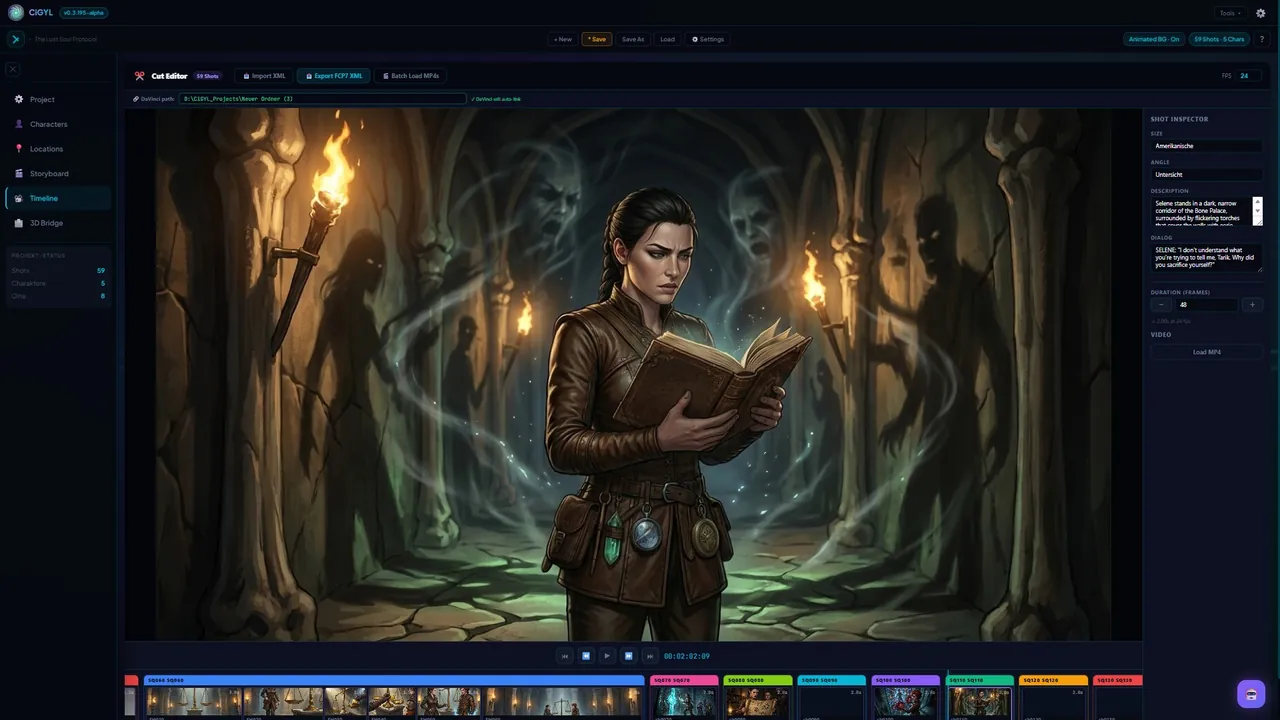The image size is (1280, 720).
Task: Click the Description scrollbar up arrow
Action: pyautogui.click(x=1258, y=201)
